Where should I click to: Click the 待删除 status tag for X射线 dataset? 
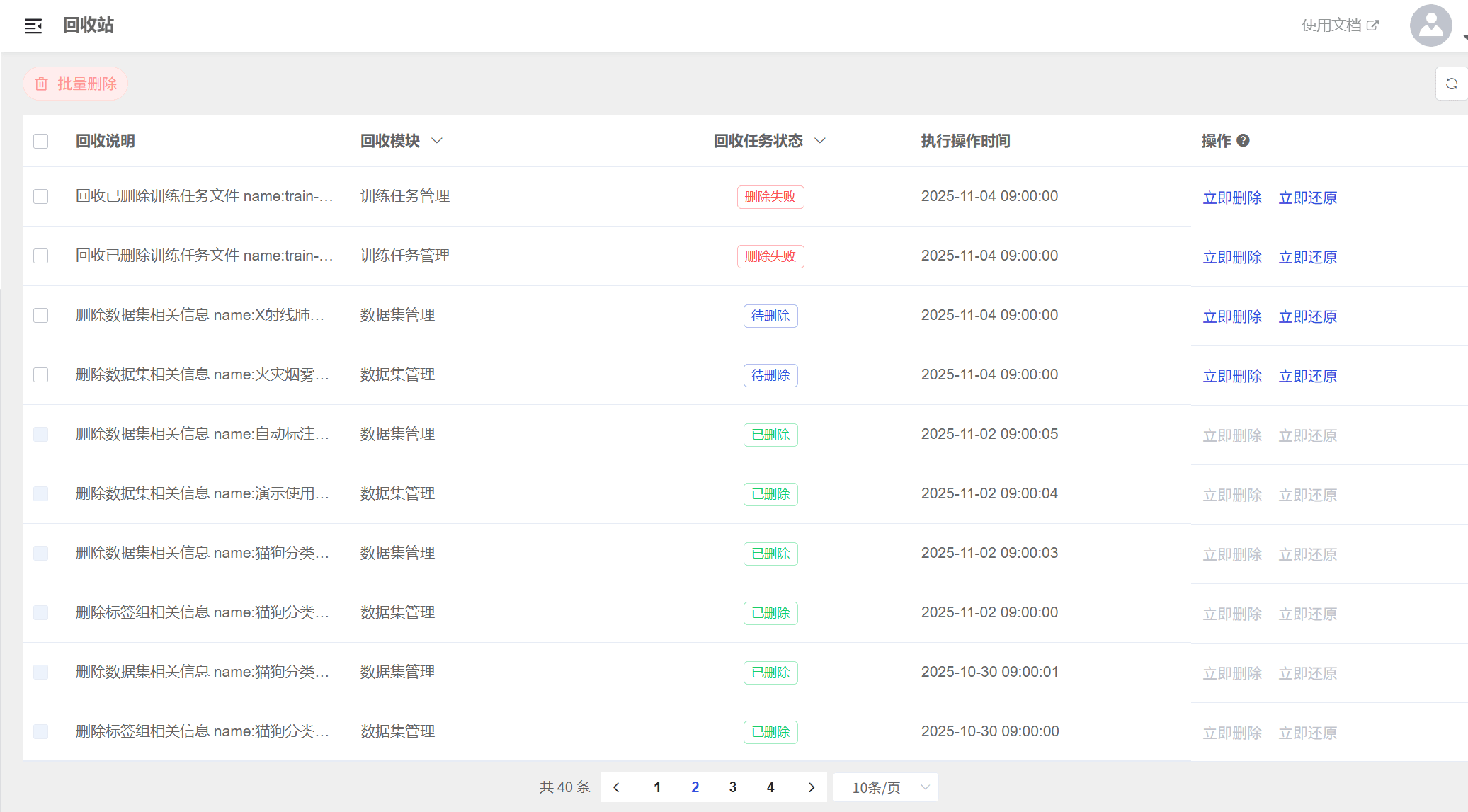(x=770, y=316)
